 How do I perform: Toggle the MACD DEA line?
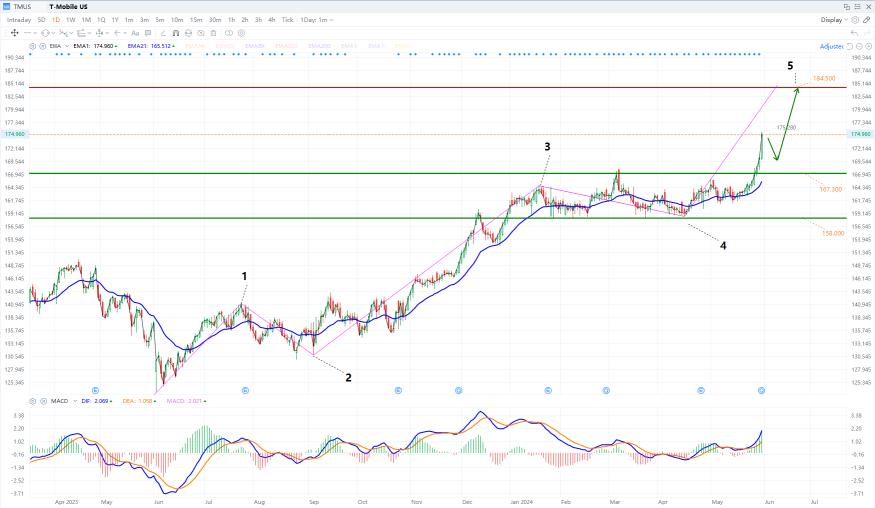138,401
